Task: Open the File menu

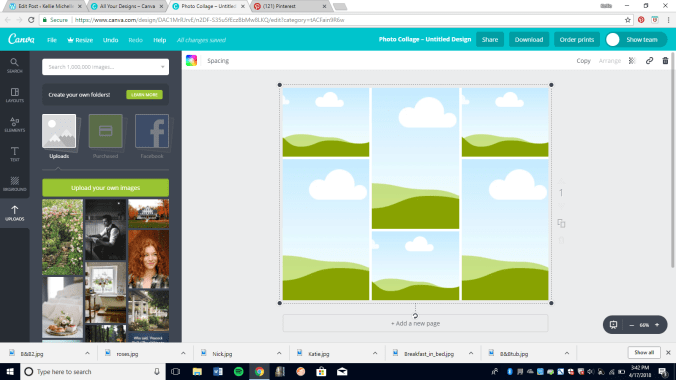Action: pos(52,40)
